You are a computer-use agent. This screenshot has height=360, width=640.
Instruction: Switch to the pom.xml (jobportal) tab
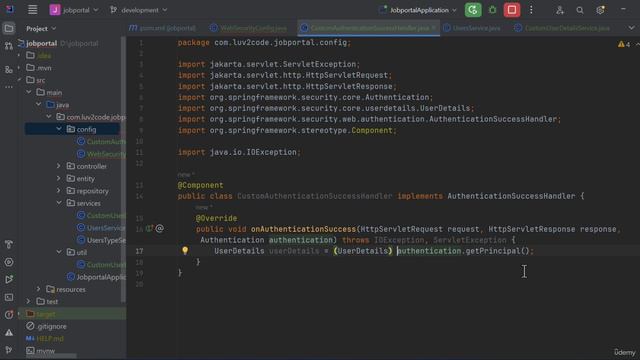[x=162, y=28]
